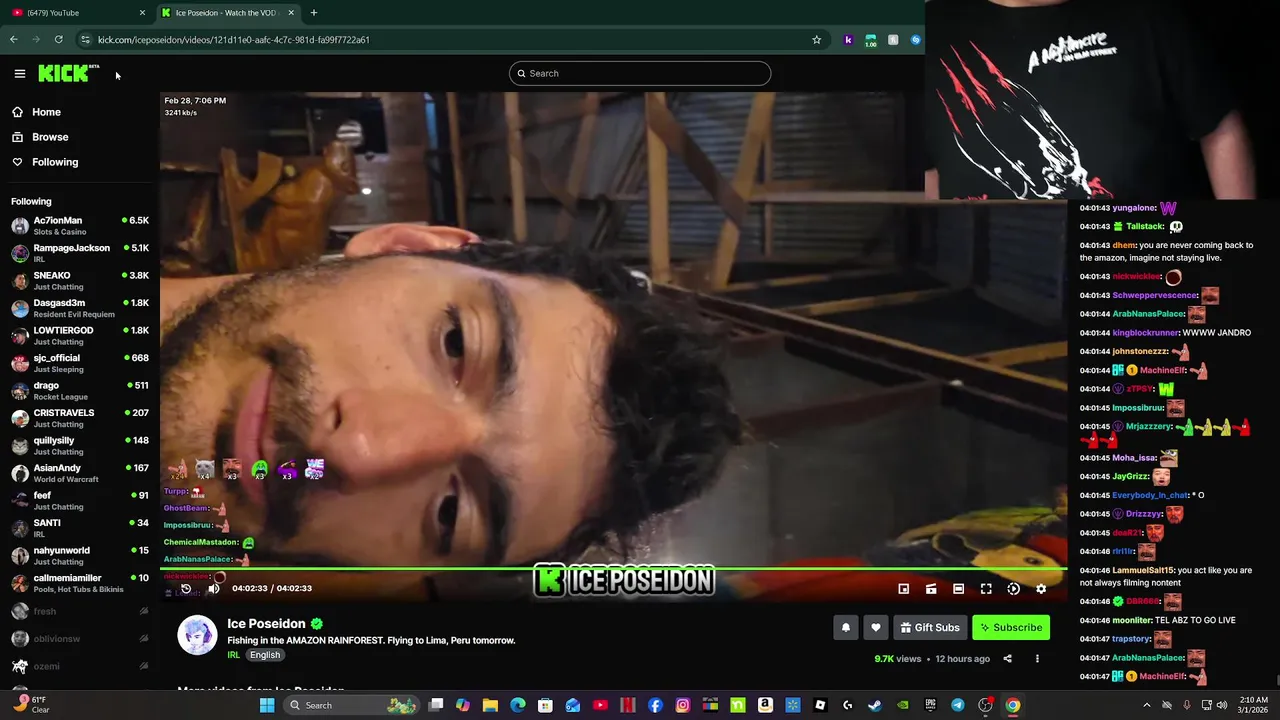Image resolution: width=1280 pixels, height=720 pixels.
Task: Open offline channel fresh in sidebar
Action: pyautogui.click(x=80, y=611)
